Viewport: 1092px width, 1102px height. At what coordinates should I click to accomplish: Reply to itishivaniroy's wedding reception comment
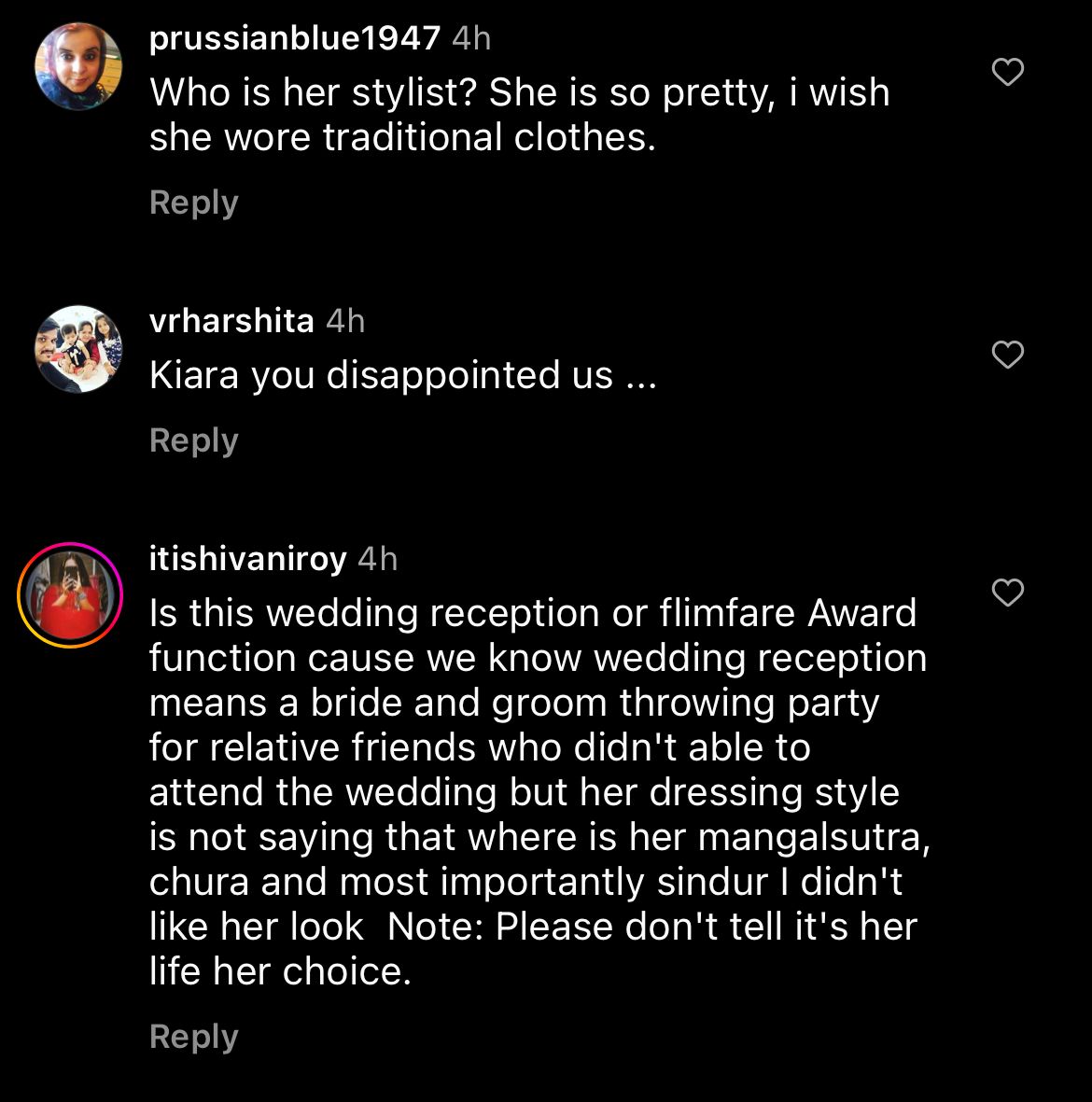(194, 1037)
